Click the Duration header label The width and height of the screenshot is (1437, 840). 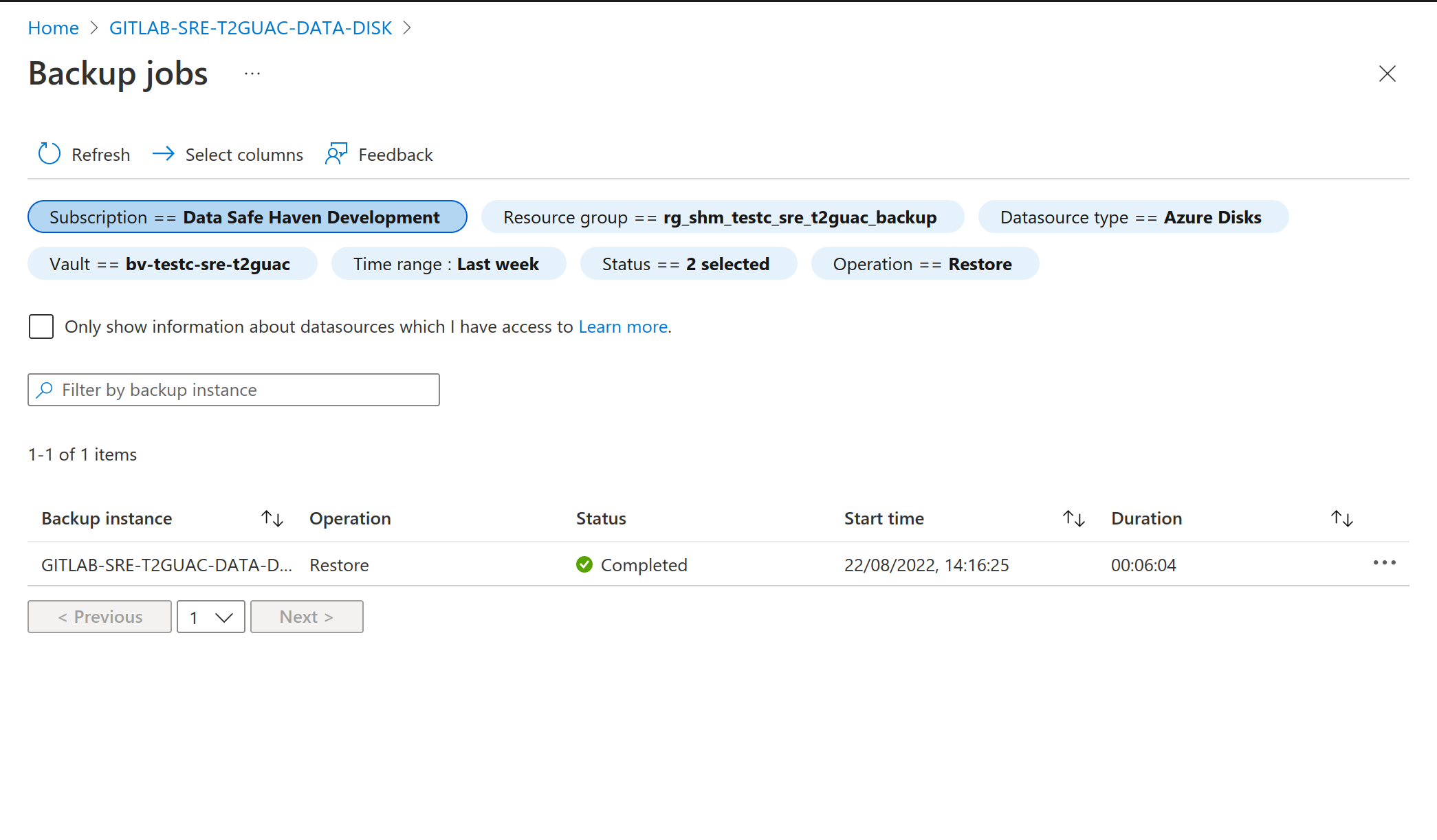tap(1147, 518)
